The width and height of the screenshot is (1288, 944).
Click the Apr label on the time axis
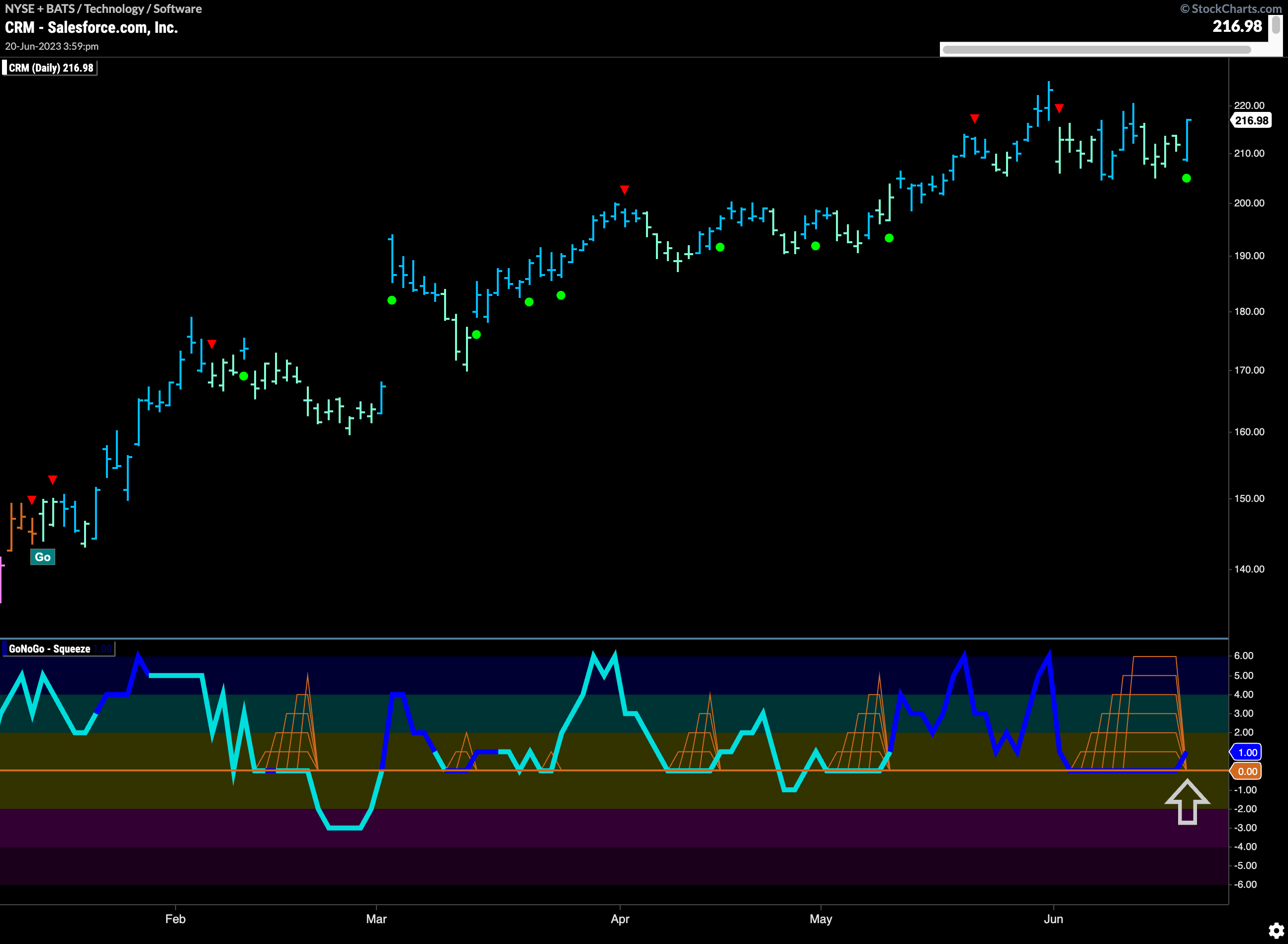tap(620, 919)
